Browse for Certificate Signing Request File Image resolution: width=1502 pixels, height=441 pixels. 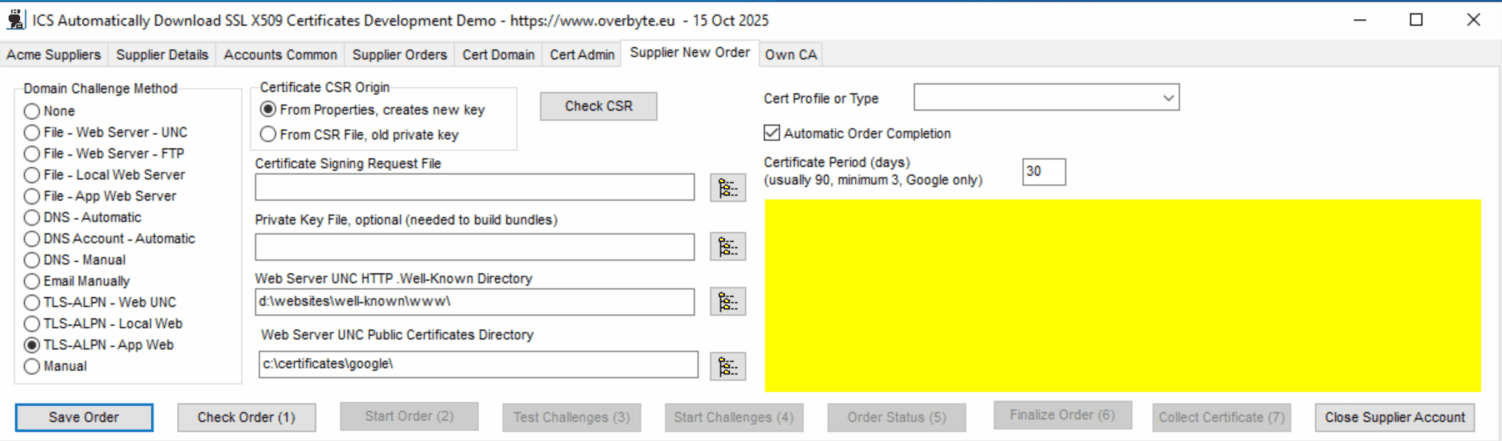coord(727,187)
